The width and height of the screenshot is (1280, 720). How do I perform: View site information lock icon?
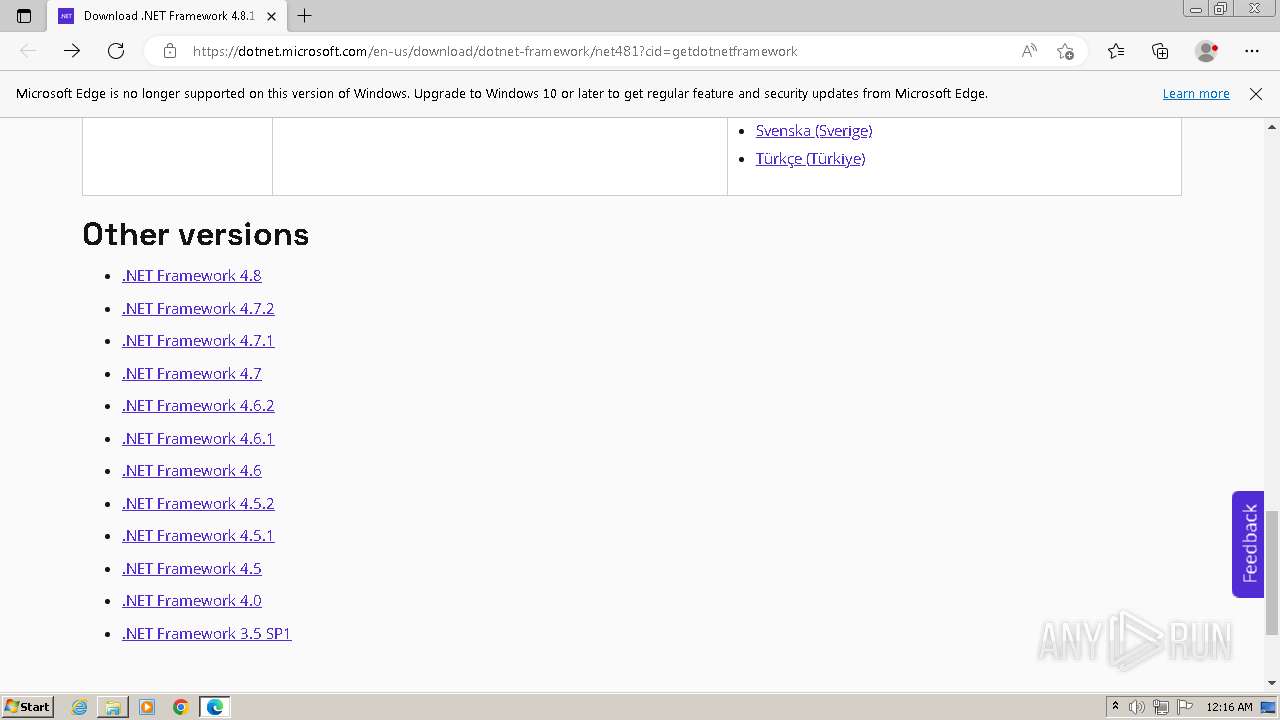pyautogui.click(x=170, y=51)
